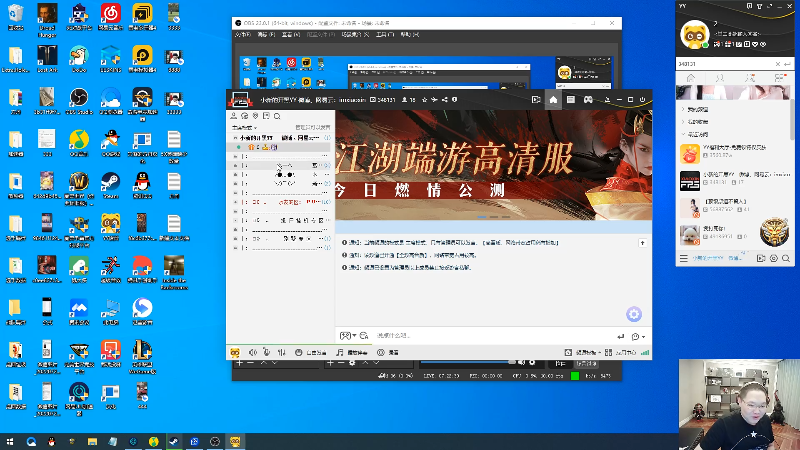Viewport: 800px width, 450px height.
Task: Open the audio mixer icon in the bottom bar
Action: pos(282,353)
